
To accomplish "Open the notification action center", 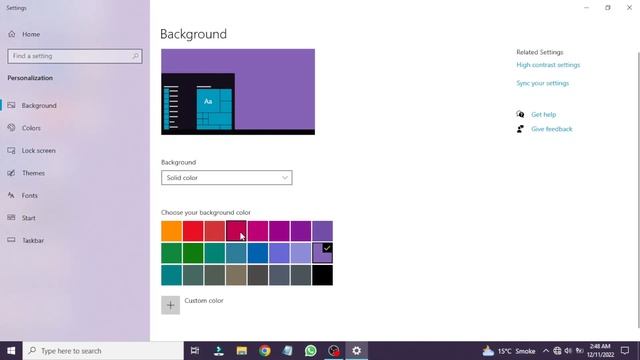I will (x=624, y=351).
